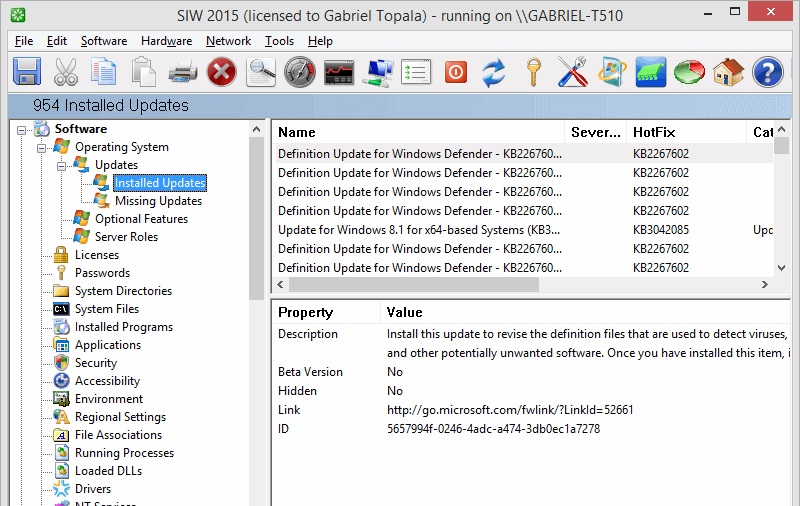Select Running Processes in the tree
The height and width of the screenshot is (506, 800).
(x=124, y=453)
